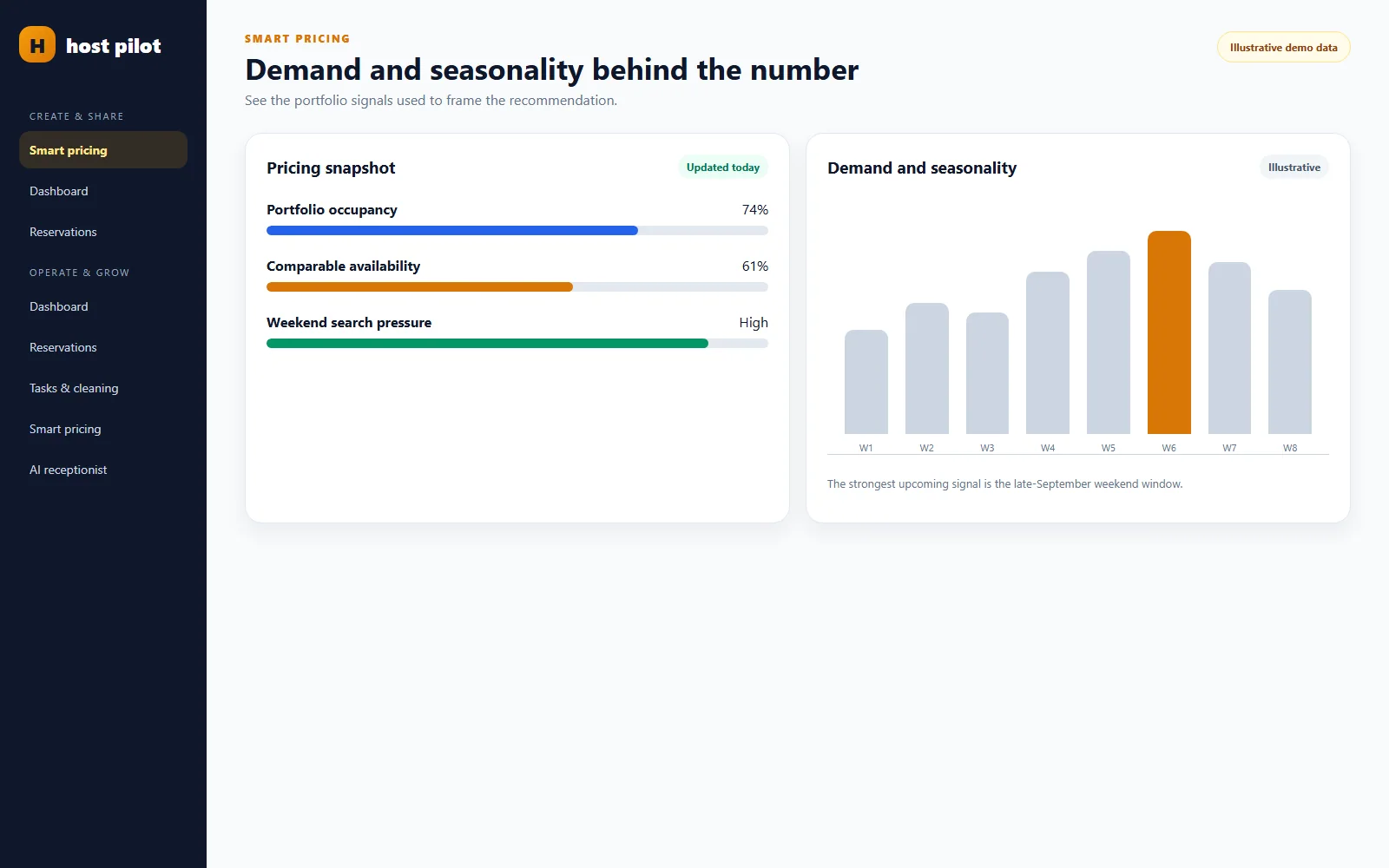Click the late-September weekend window note
The width and height of the screenshot is (1389, 868).
pos(1004,484)
